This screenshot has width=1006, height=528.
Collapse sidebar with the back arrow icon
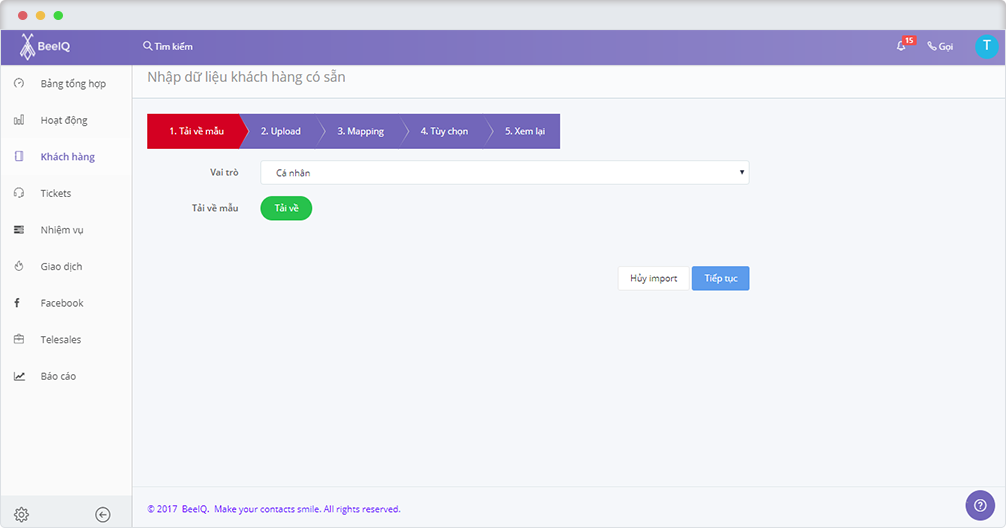103,515
